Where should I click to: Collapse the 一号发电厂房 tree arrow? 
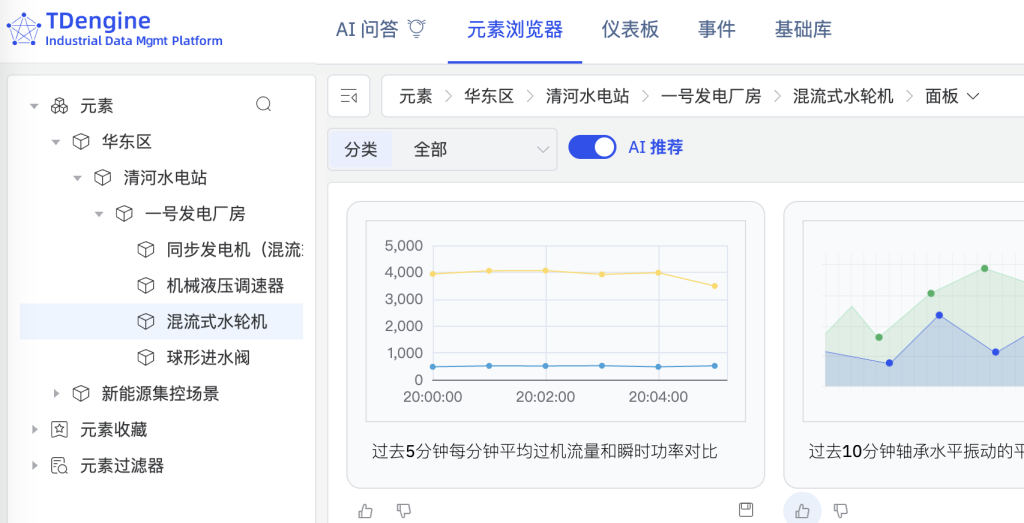tap(99, 214)
